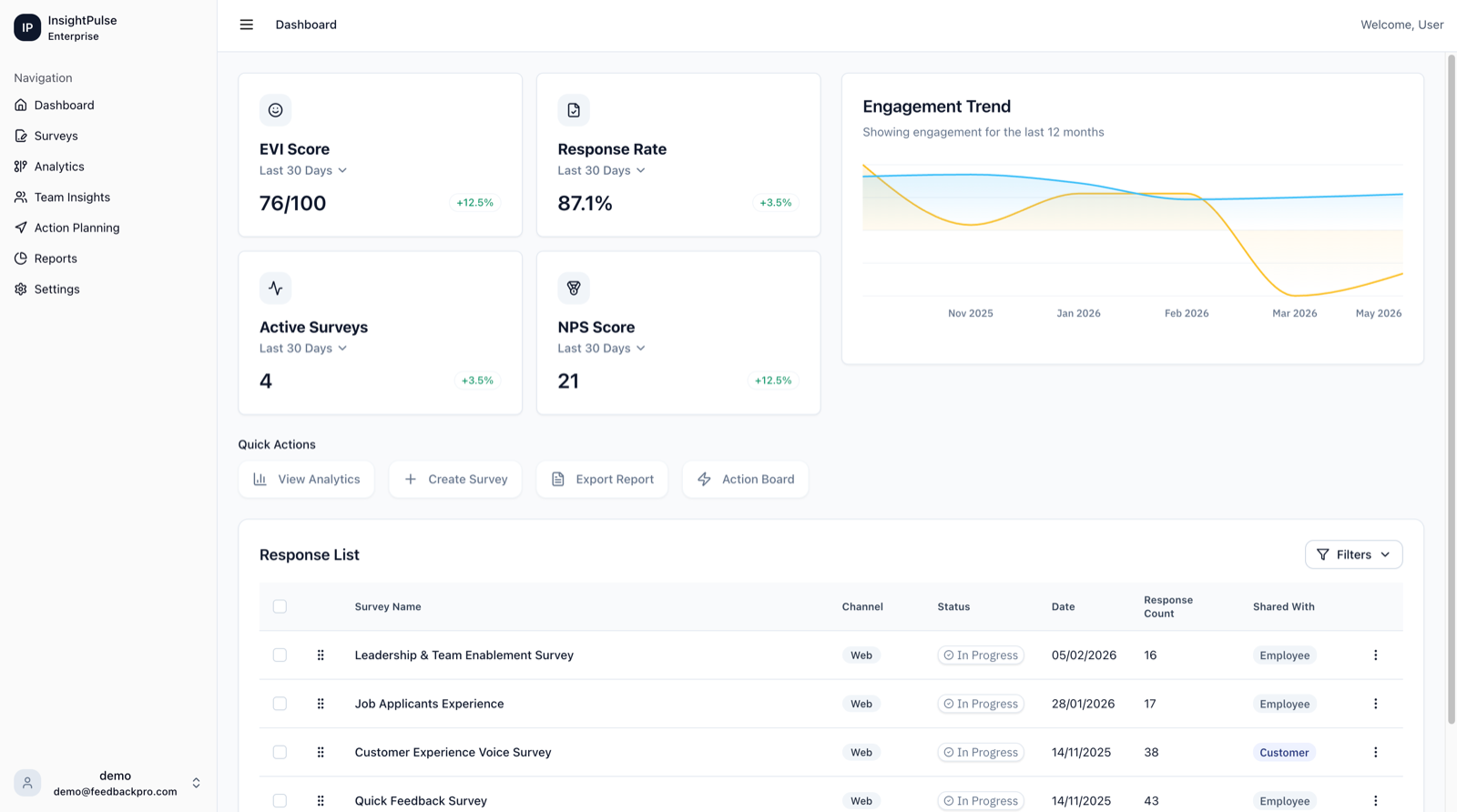Click the date 28/01/2026
The width and height of the screenshot is (1457, 812).
click(x=1083, y=704)
